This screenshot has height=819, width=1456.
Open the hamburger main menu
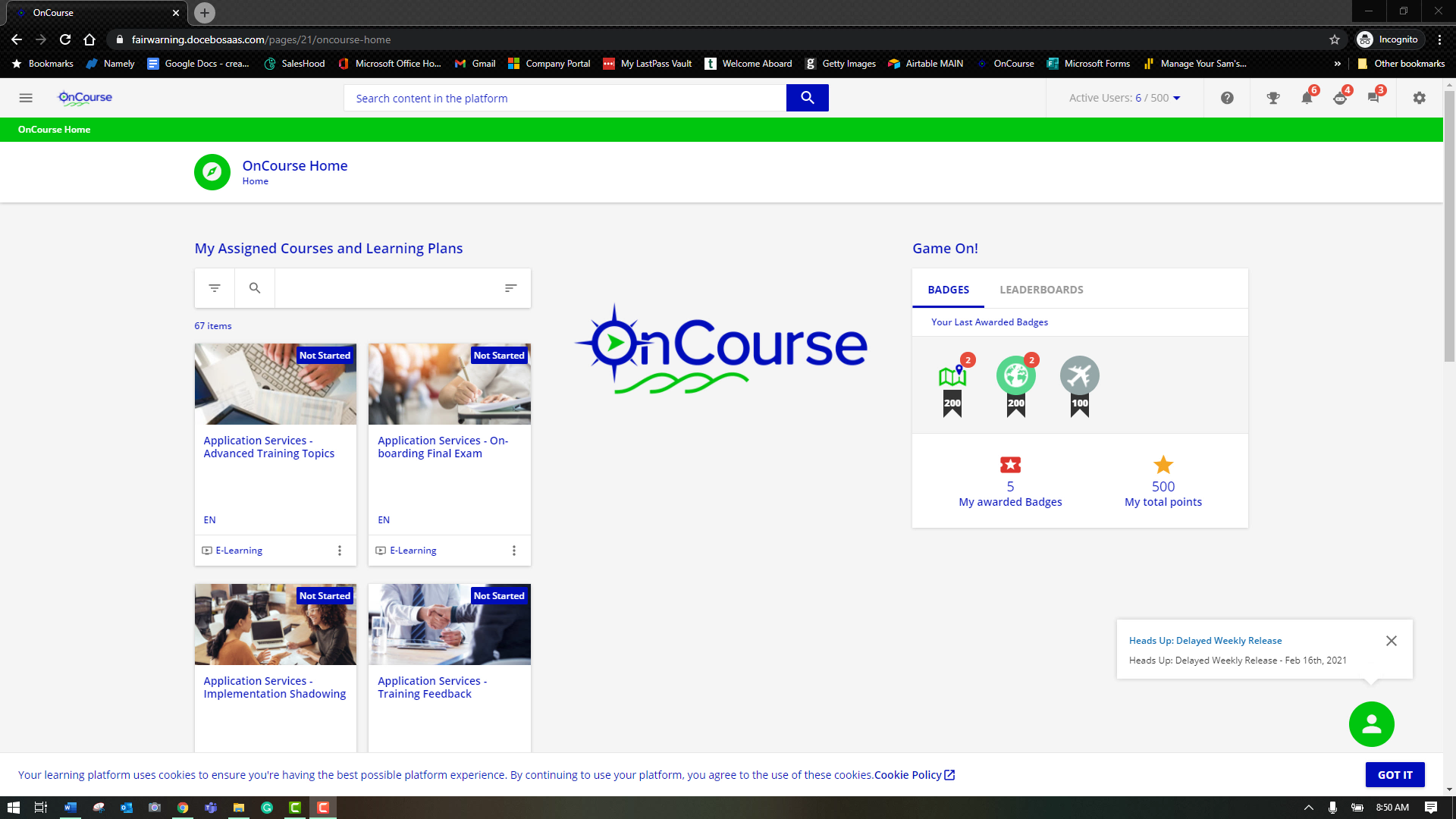pyautogui.click(x=26, y=98)
